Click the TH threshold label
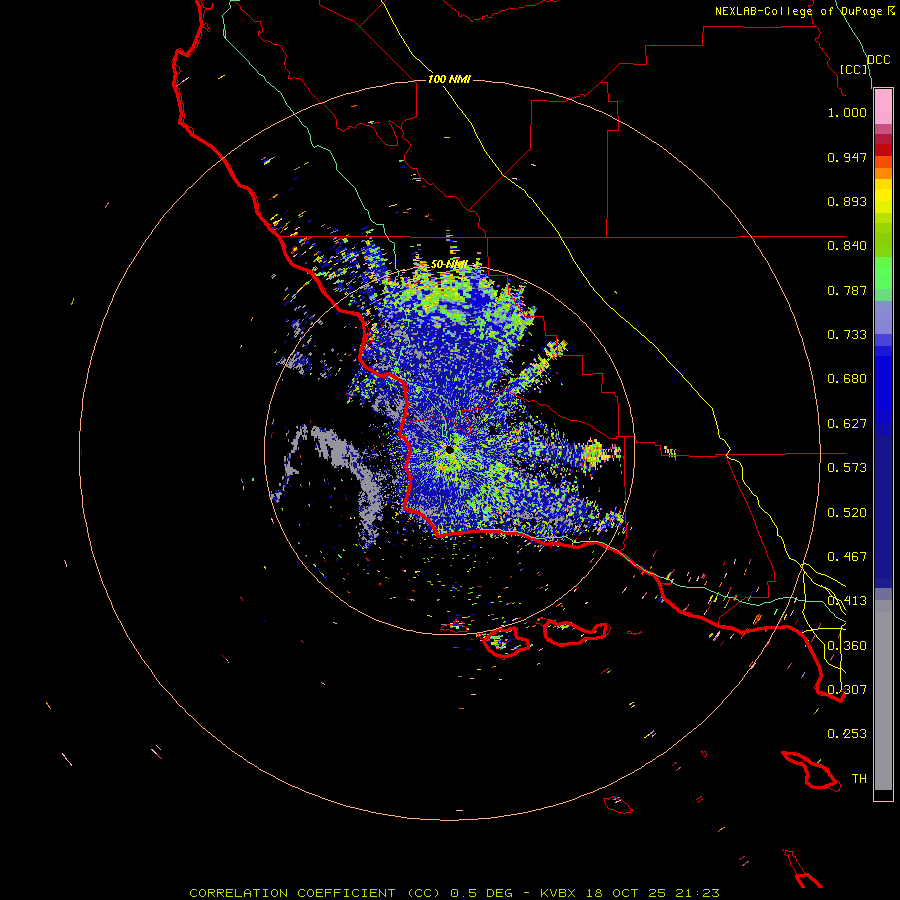 [x=859, y=779]
